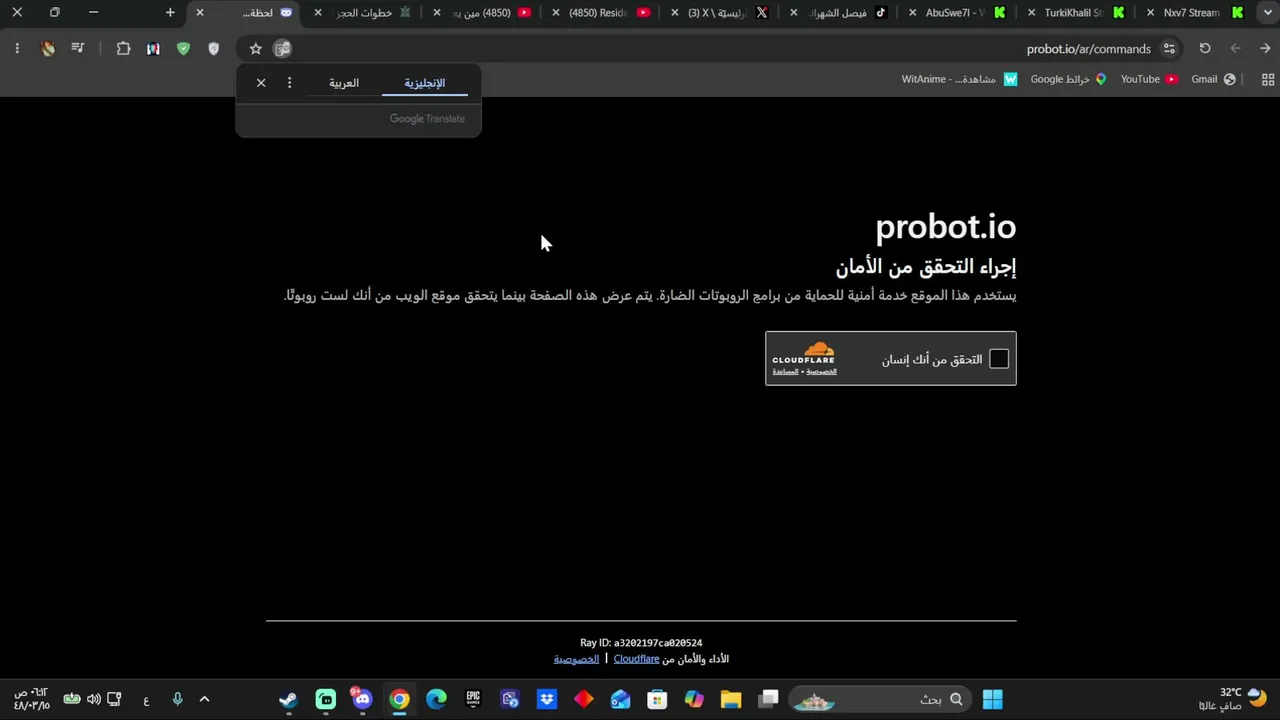This screenshot has height=720, width=1280.
Task: Click the grey shield extension icon
Action: [213, 48]
